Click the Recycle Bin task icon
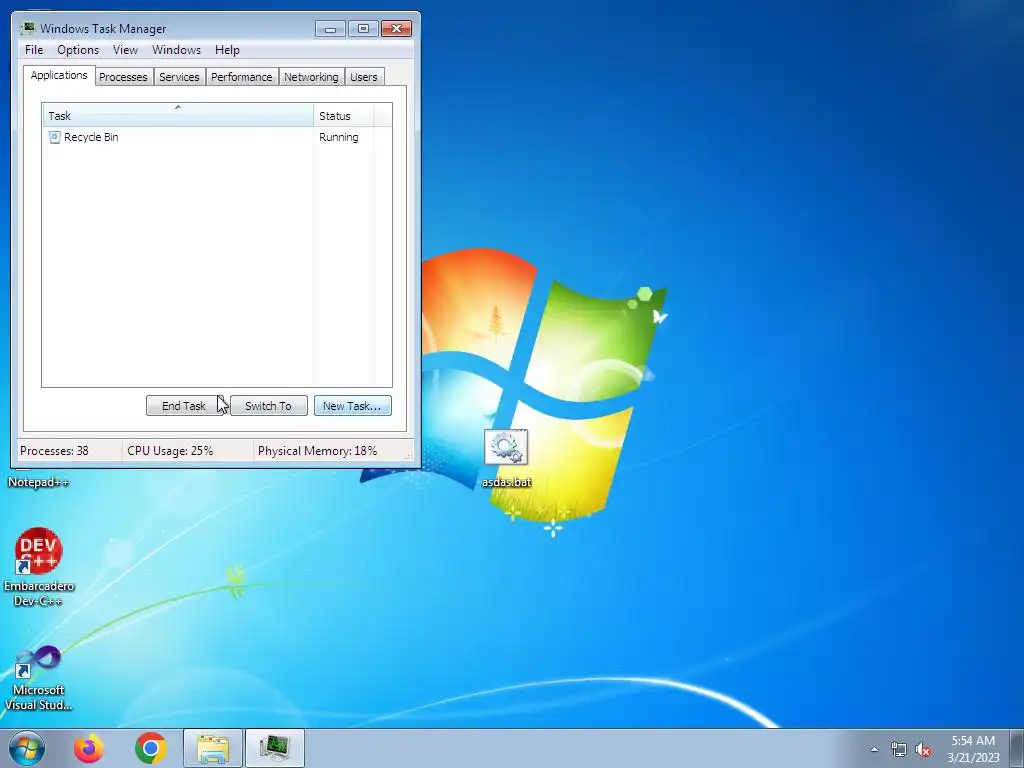 54,137
